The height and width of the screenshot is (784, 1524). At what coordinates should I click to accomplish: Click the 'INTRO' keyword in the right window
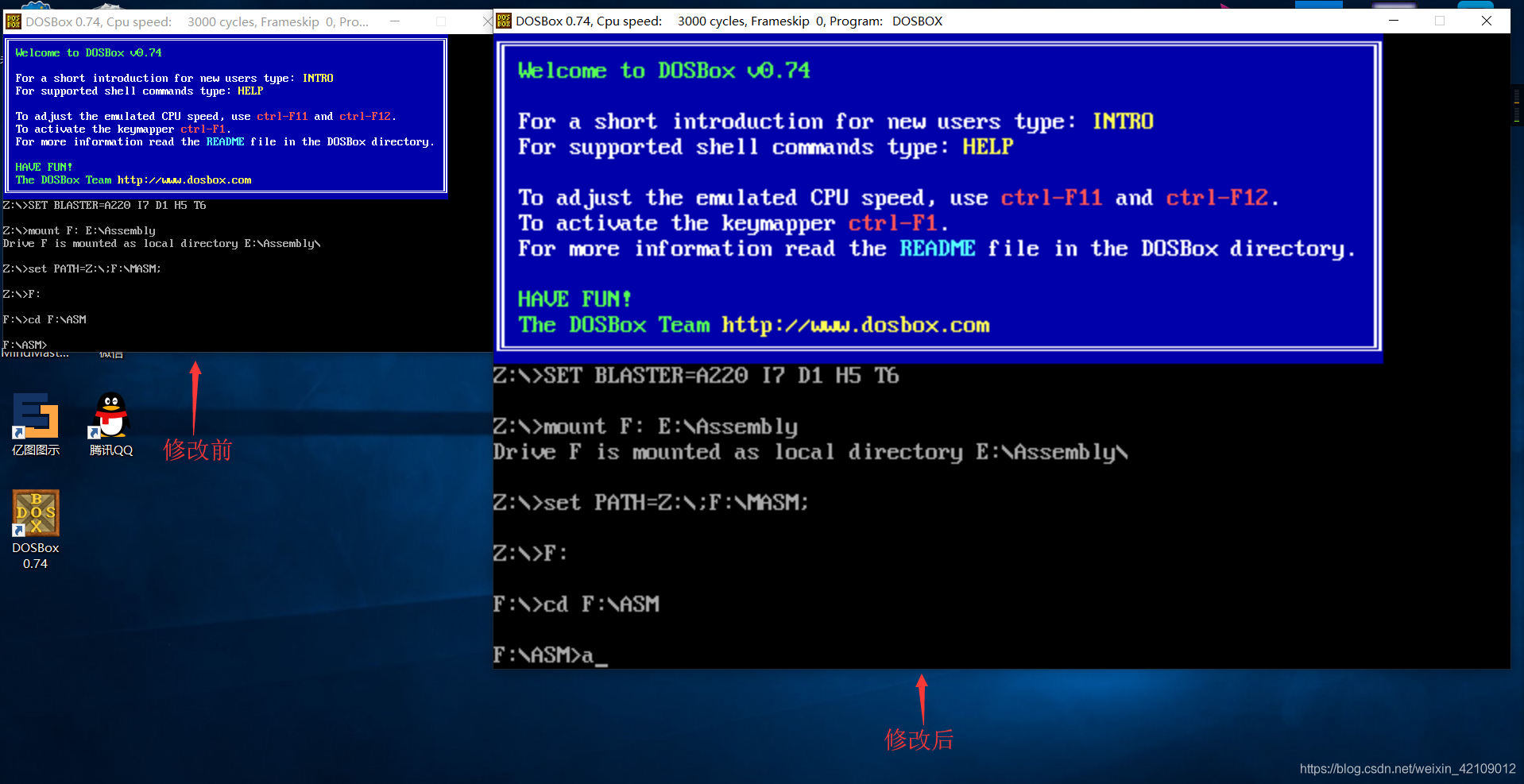click(1123, 121)
